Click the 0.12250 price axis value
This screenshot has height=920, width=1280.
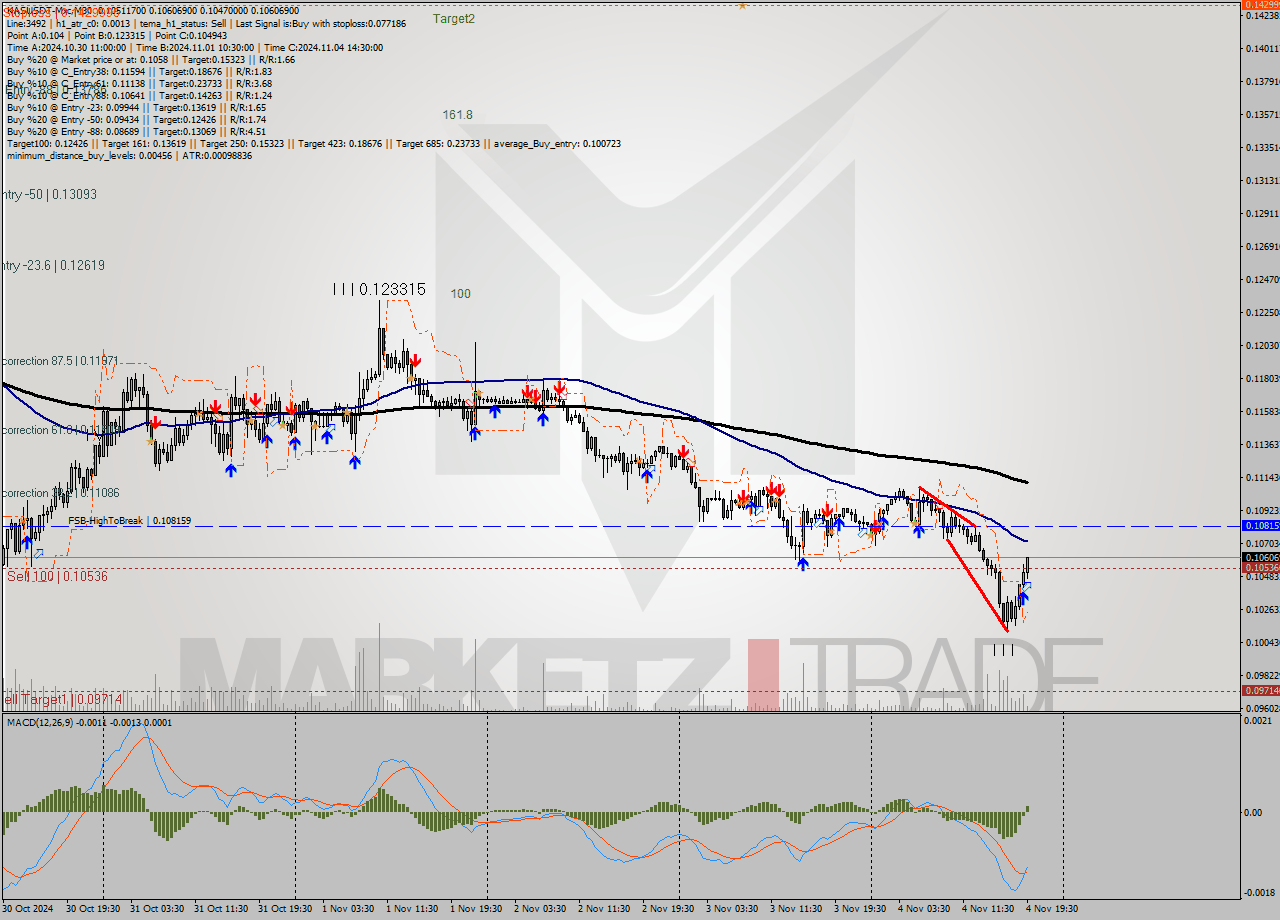pos(1261,313)
